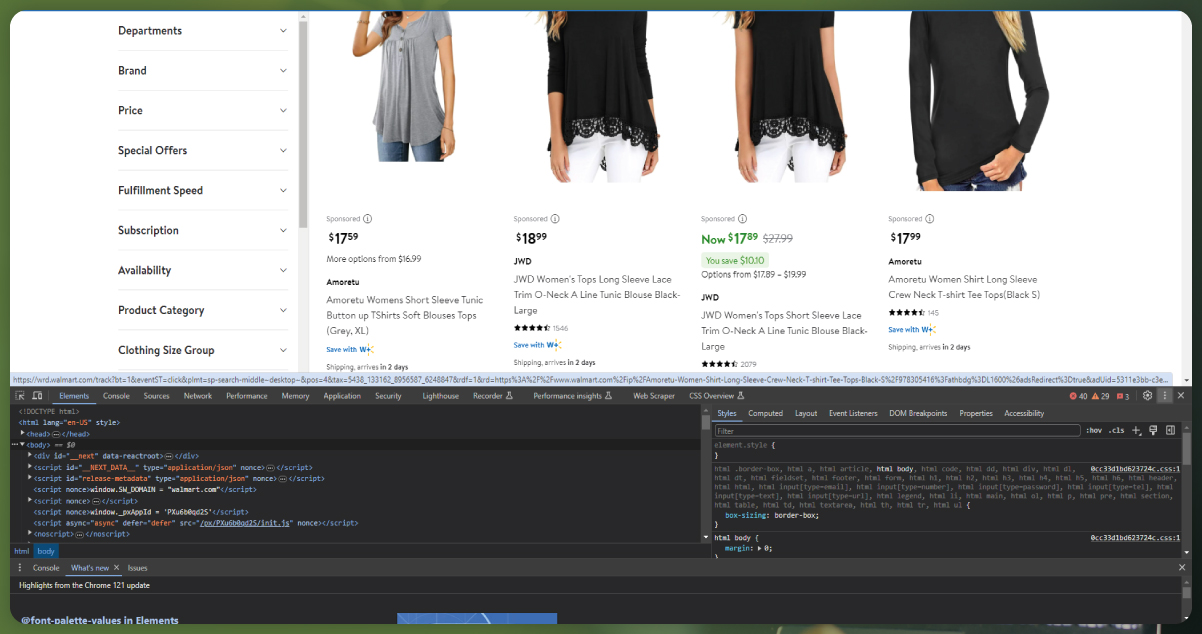
Task: Click the issues count 3 indicator
Action: pos(1123,397)
